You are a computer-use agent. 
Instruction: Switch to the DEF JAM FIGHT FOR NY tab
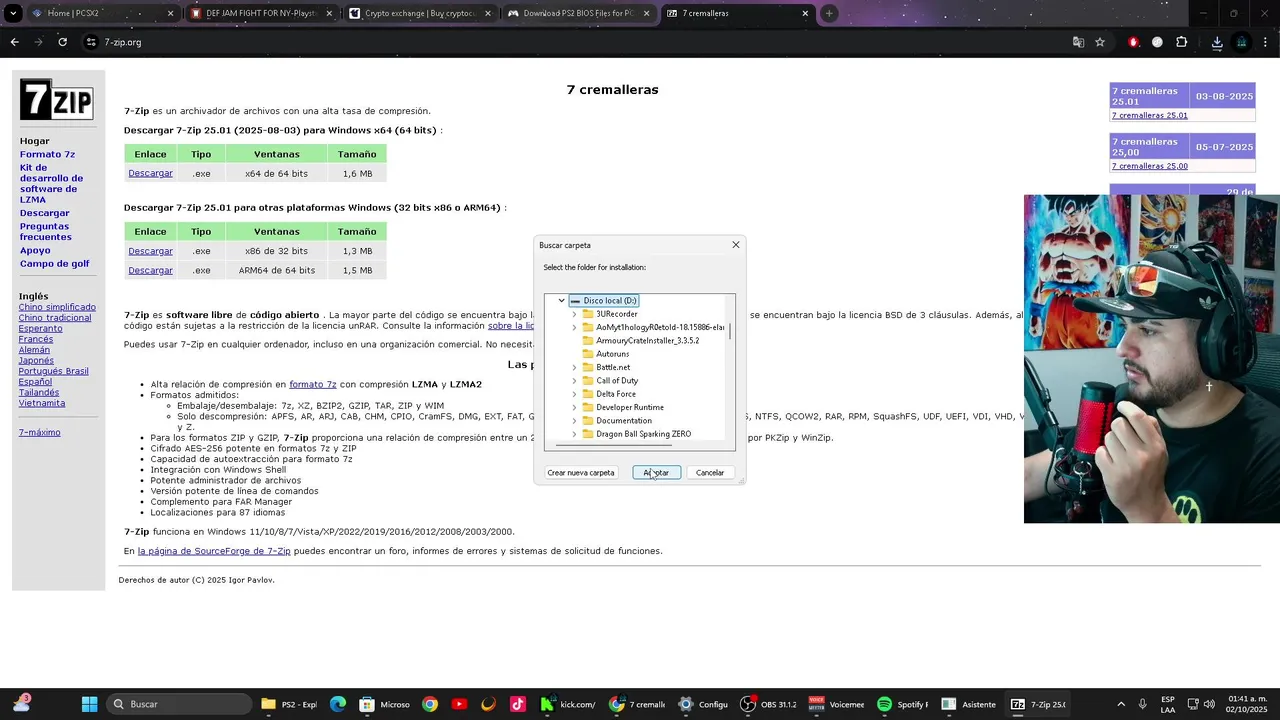tap(261, 14)
